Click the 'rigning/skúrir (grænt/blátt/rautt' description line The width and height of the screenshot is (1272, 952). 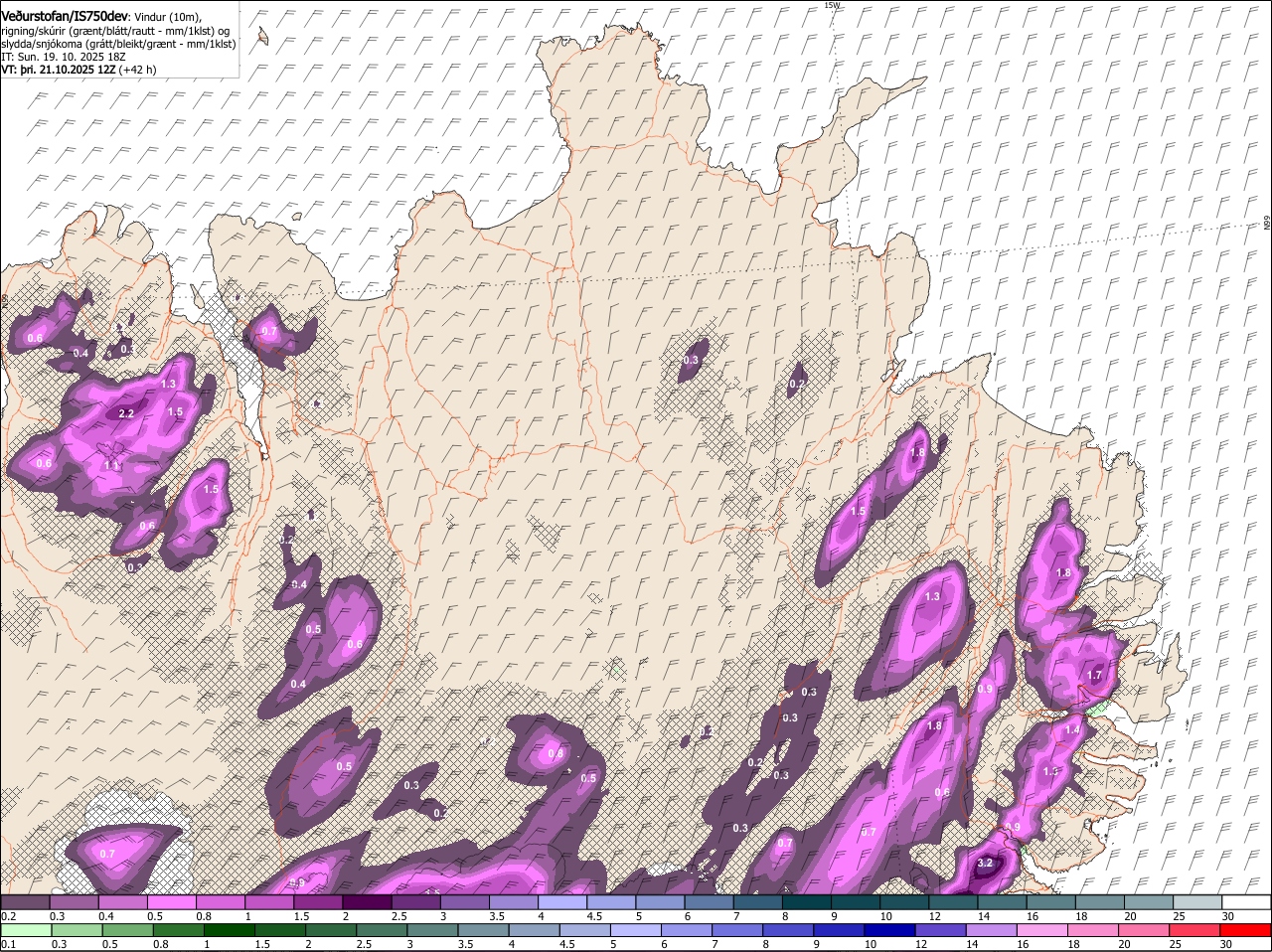pyautogui.click(x=115, y=31)
